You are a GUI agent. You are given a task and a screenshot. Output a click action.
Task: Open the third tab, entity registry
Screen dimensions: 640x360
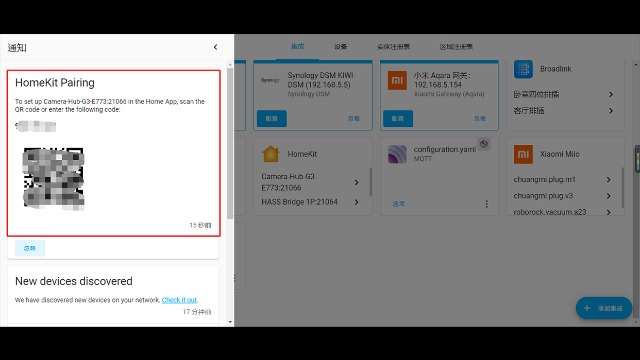coord(393,47)
